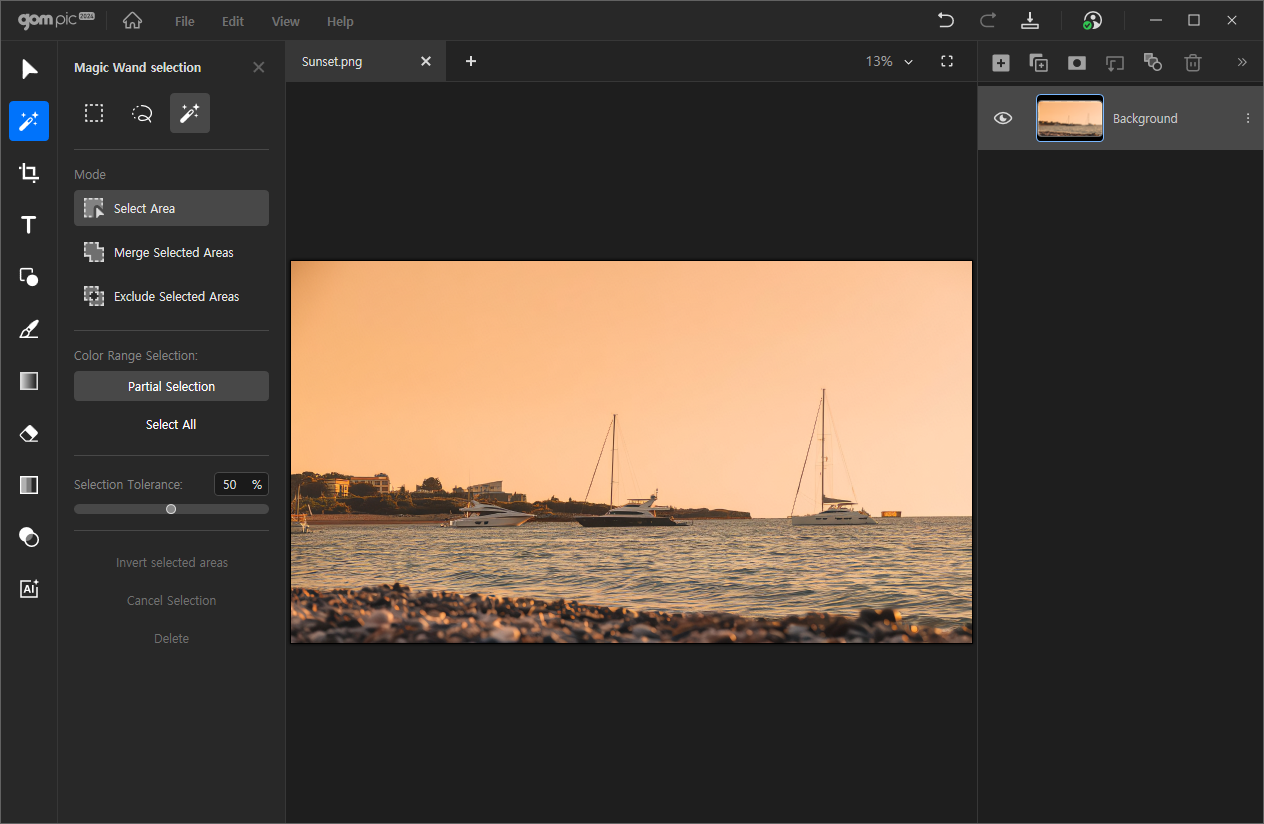
Task: Click the Select All button
Action: click(171, 425)
